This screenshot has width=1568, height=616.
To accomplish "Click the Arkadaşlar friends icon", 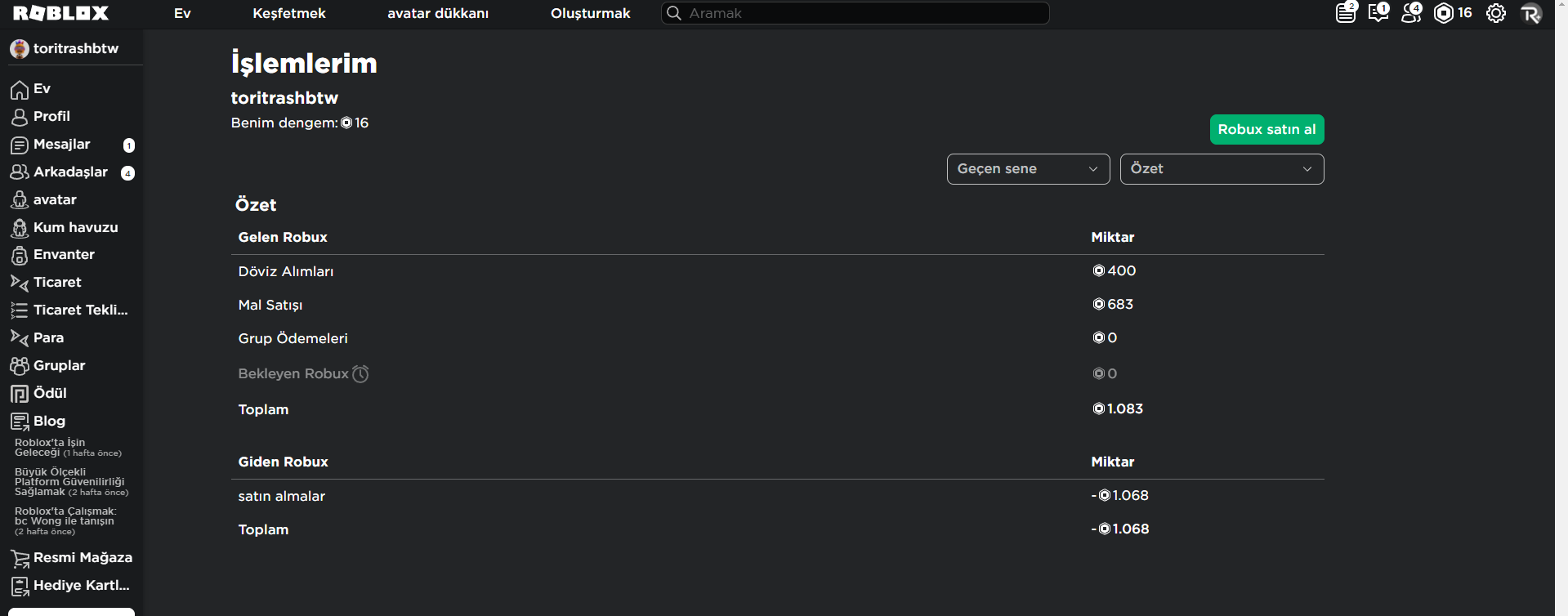I will (20, 172).
